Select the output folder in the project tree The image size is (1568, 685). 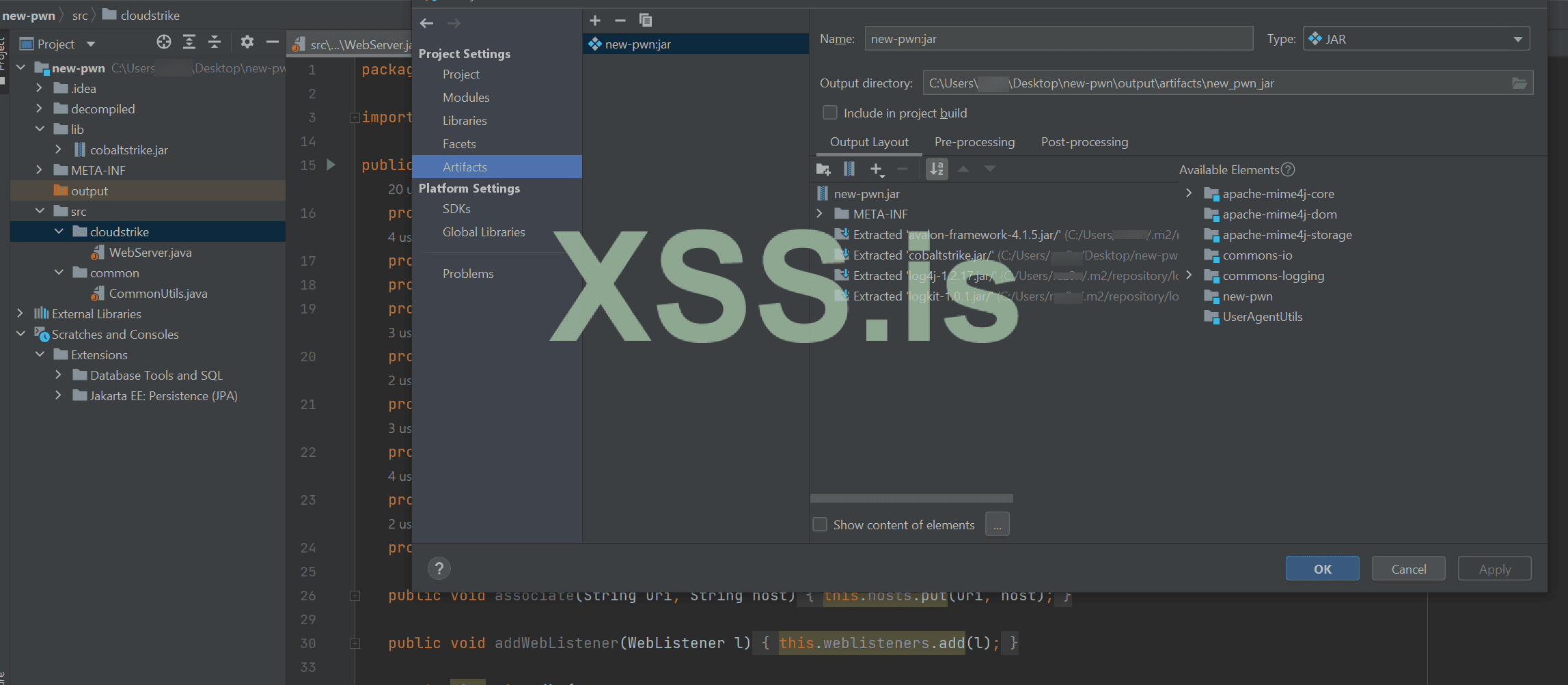pos(148,191)
